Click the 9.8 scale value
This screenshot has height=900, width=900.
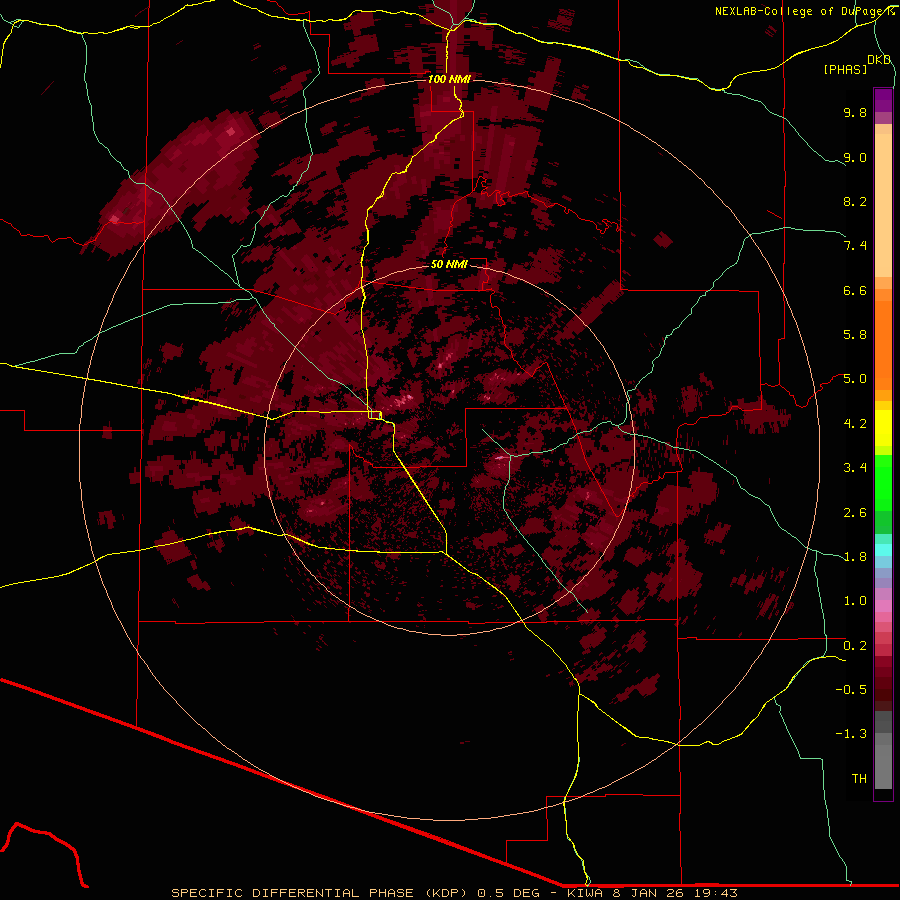(x=855, y=112)
